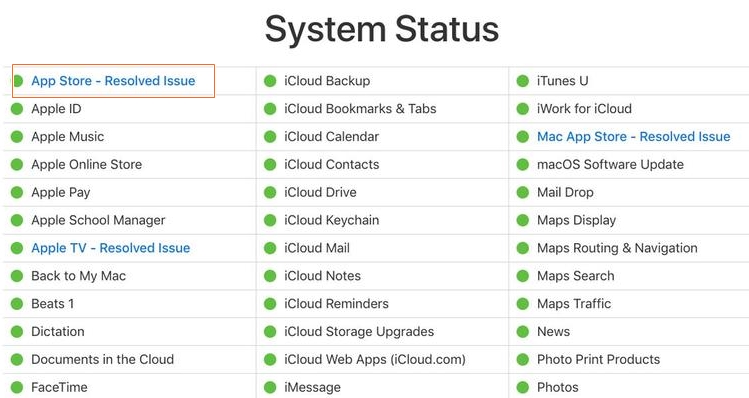
Task: Click the green status dot beside Apple Music
Action: 17,137
